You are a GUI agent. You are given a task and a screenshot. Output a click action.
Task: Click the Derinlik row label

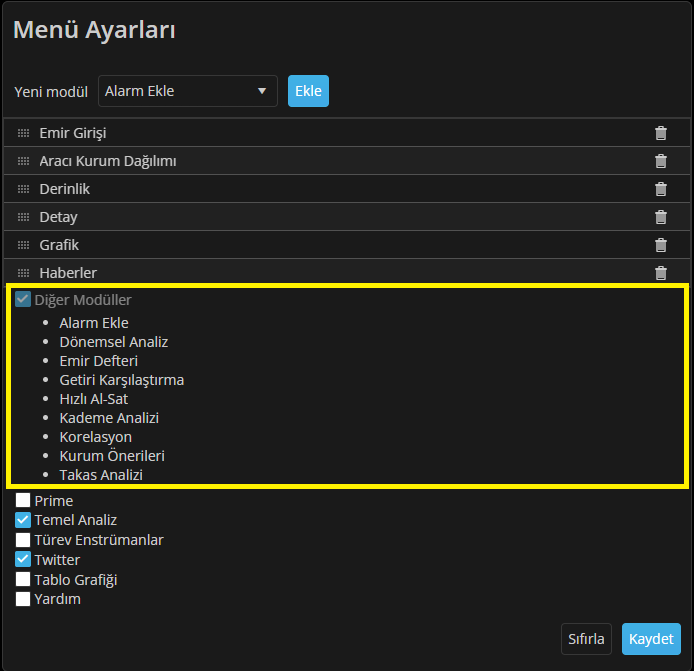(x=65, y=189)
